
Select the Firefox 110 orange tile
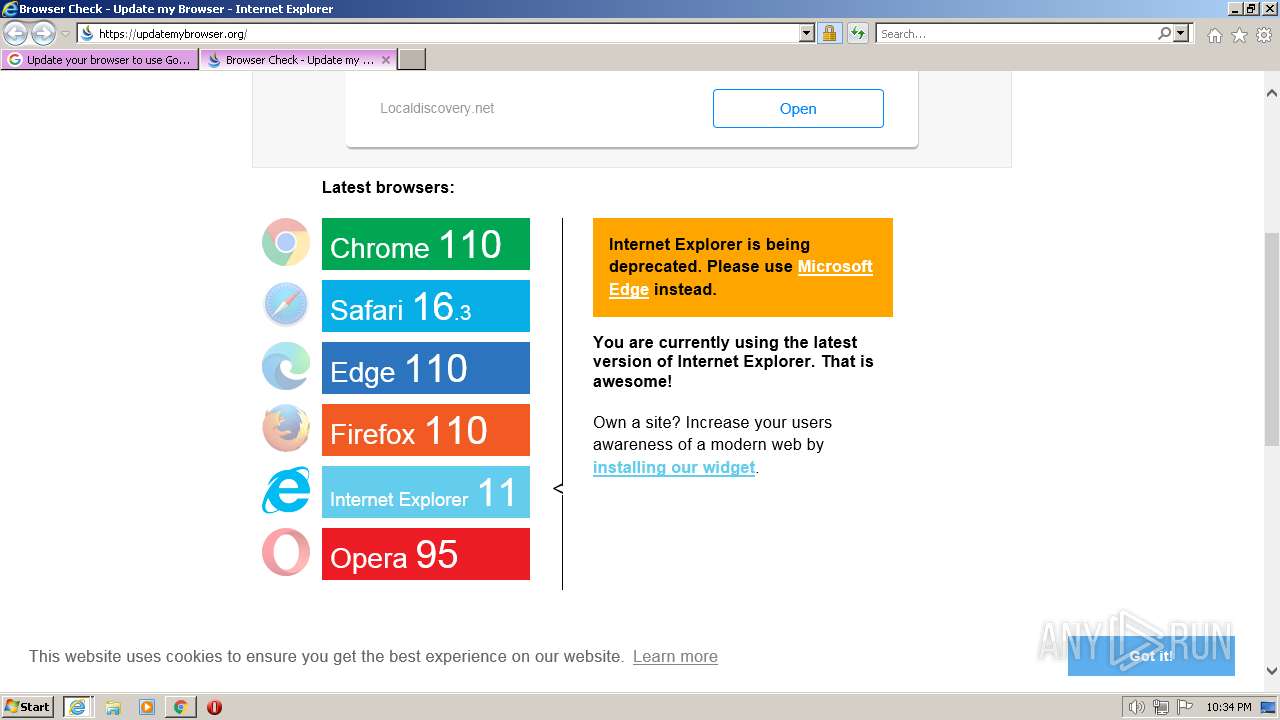426,430
